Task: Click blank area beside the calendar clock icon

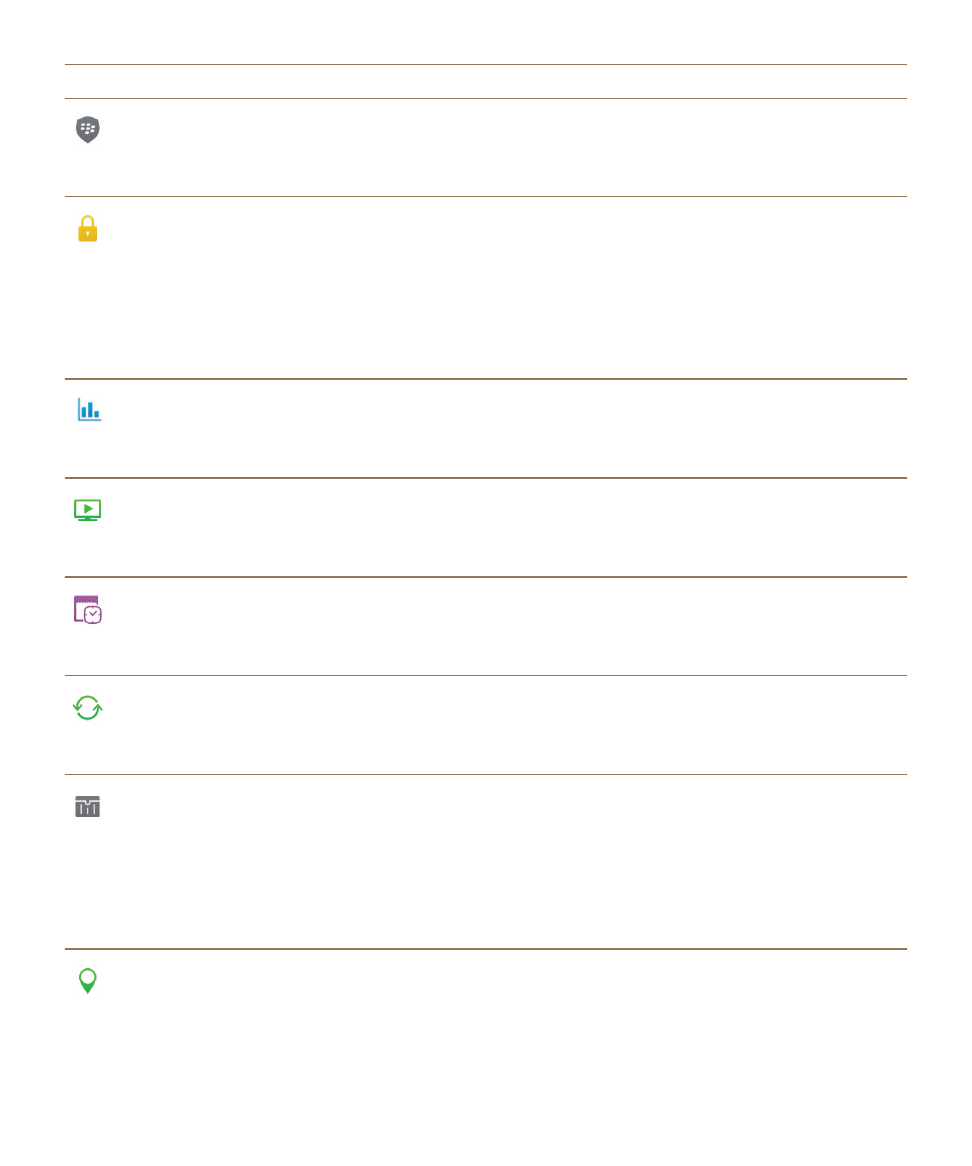Action: (506, 626)
